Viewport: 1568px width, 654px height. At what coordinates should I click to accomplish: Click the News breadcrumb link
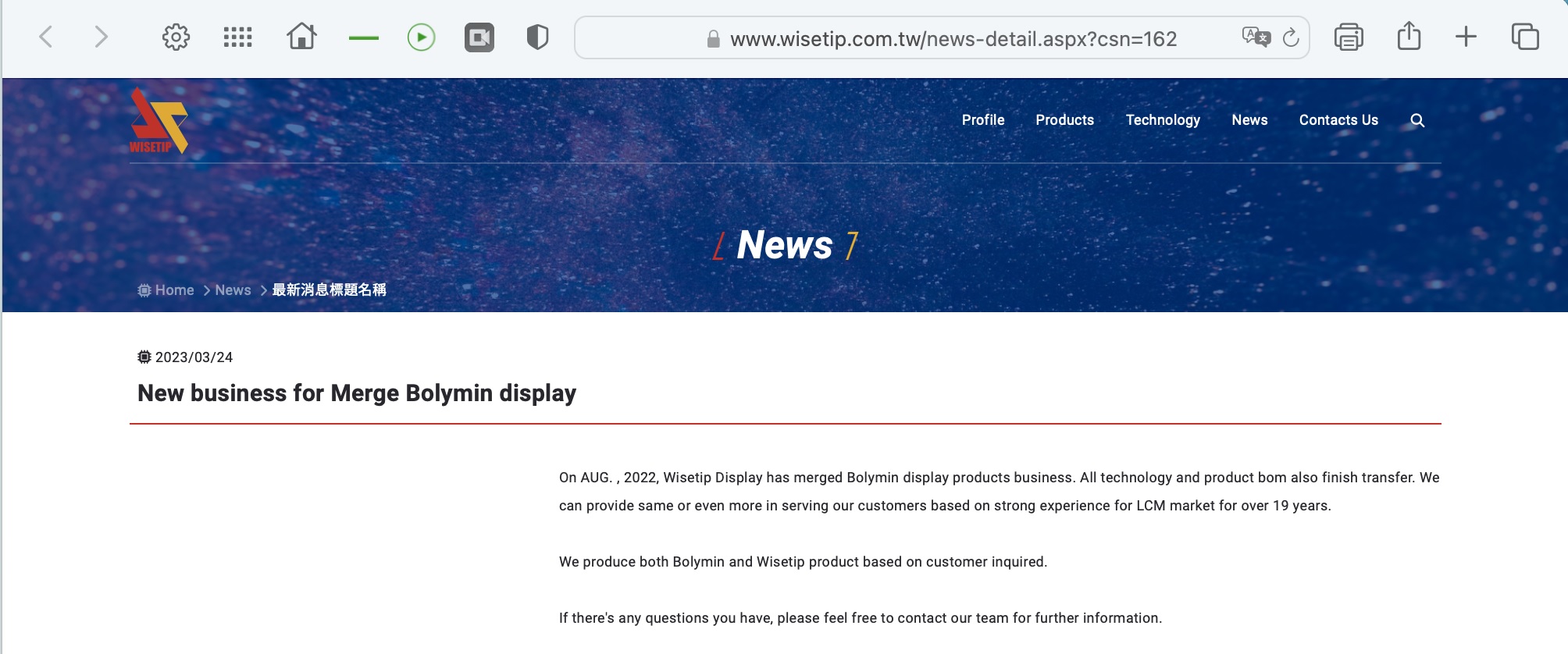click(x=233, y=290)
